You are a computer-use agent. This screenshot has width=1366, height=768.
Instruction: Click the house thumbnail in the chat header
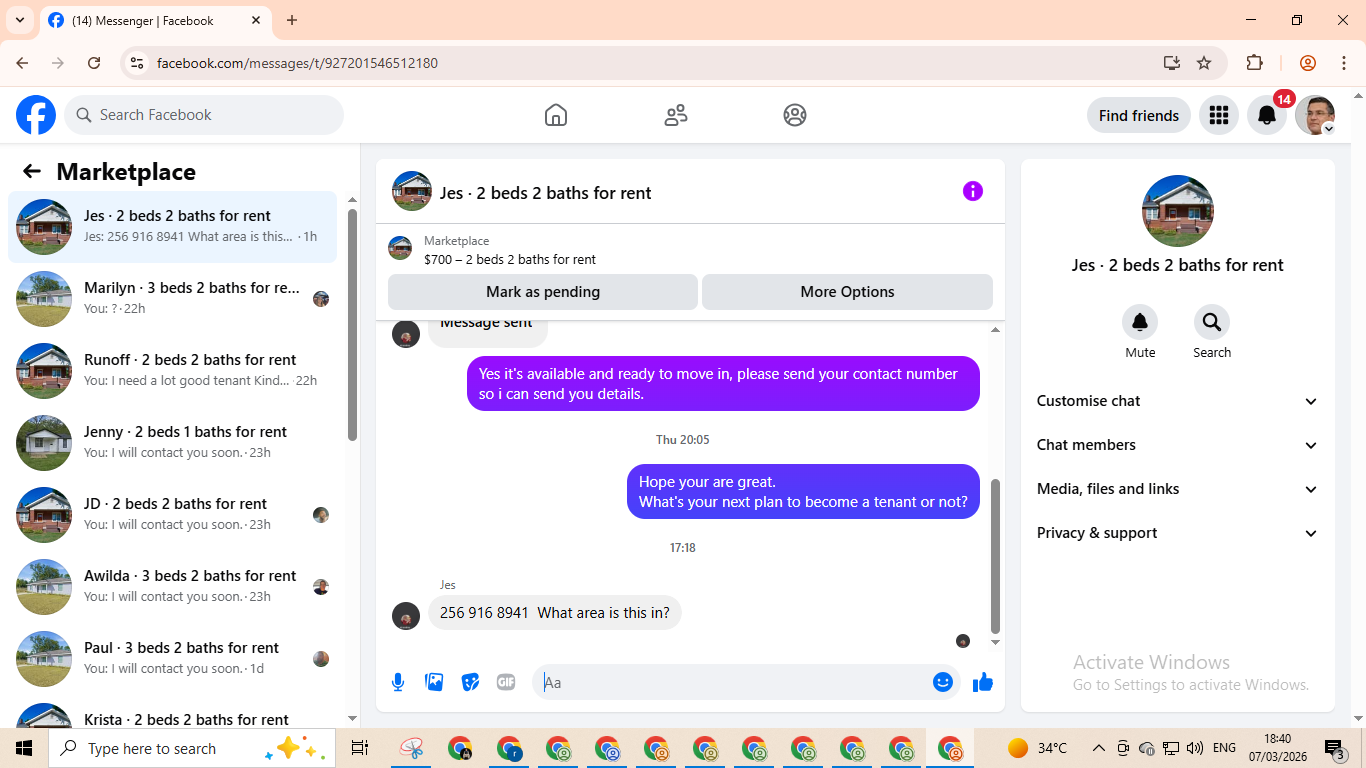pyautogui.click(x=412, y=191)
